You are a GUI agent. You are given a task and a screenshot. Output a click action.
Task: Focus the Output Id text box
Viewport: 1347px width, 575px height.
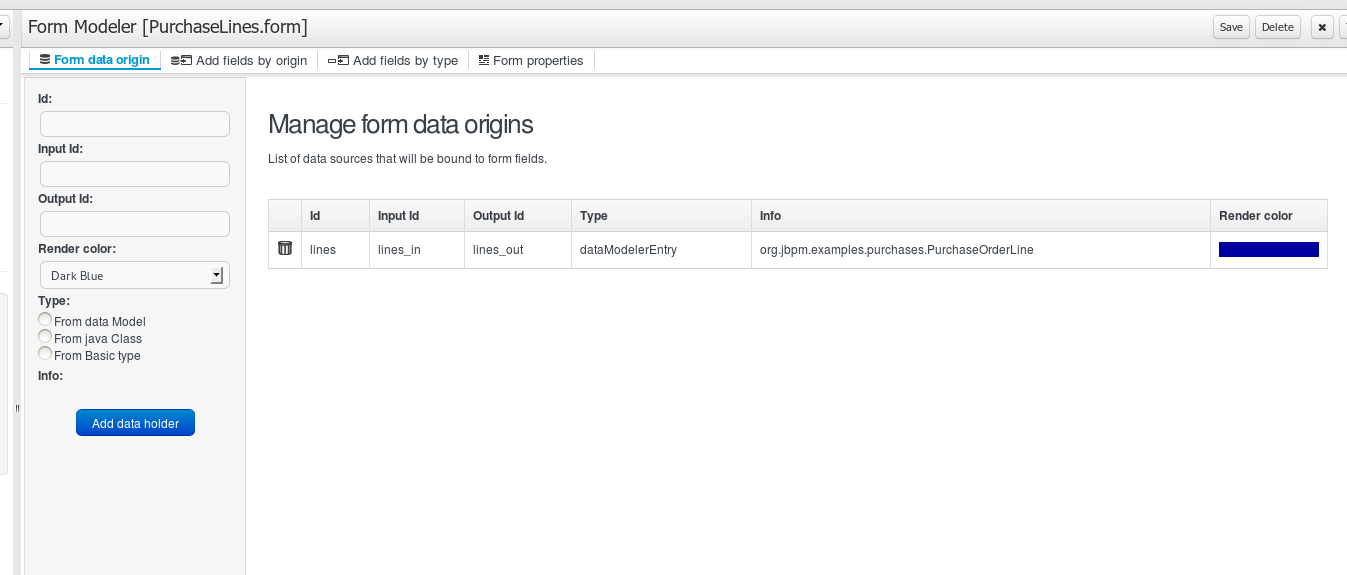[135, 224]
